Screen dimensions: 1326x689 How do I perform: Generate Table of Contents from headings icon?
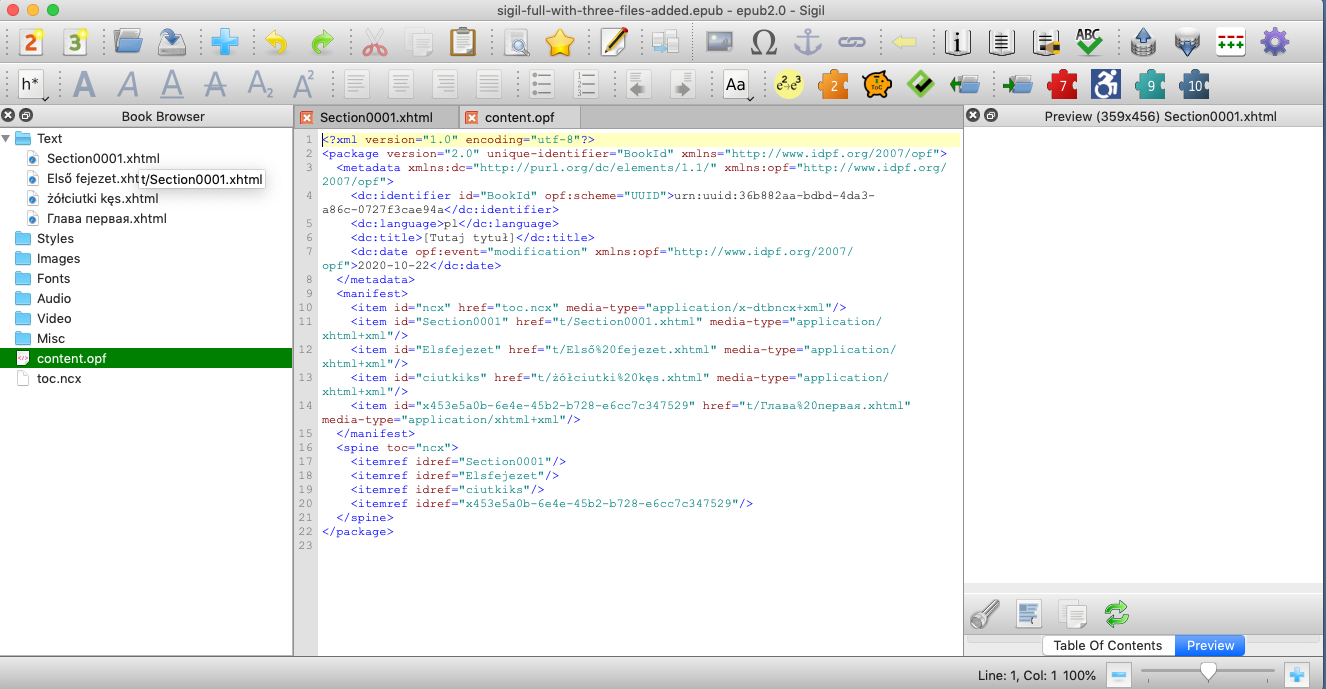(x=1045, y=43)
